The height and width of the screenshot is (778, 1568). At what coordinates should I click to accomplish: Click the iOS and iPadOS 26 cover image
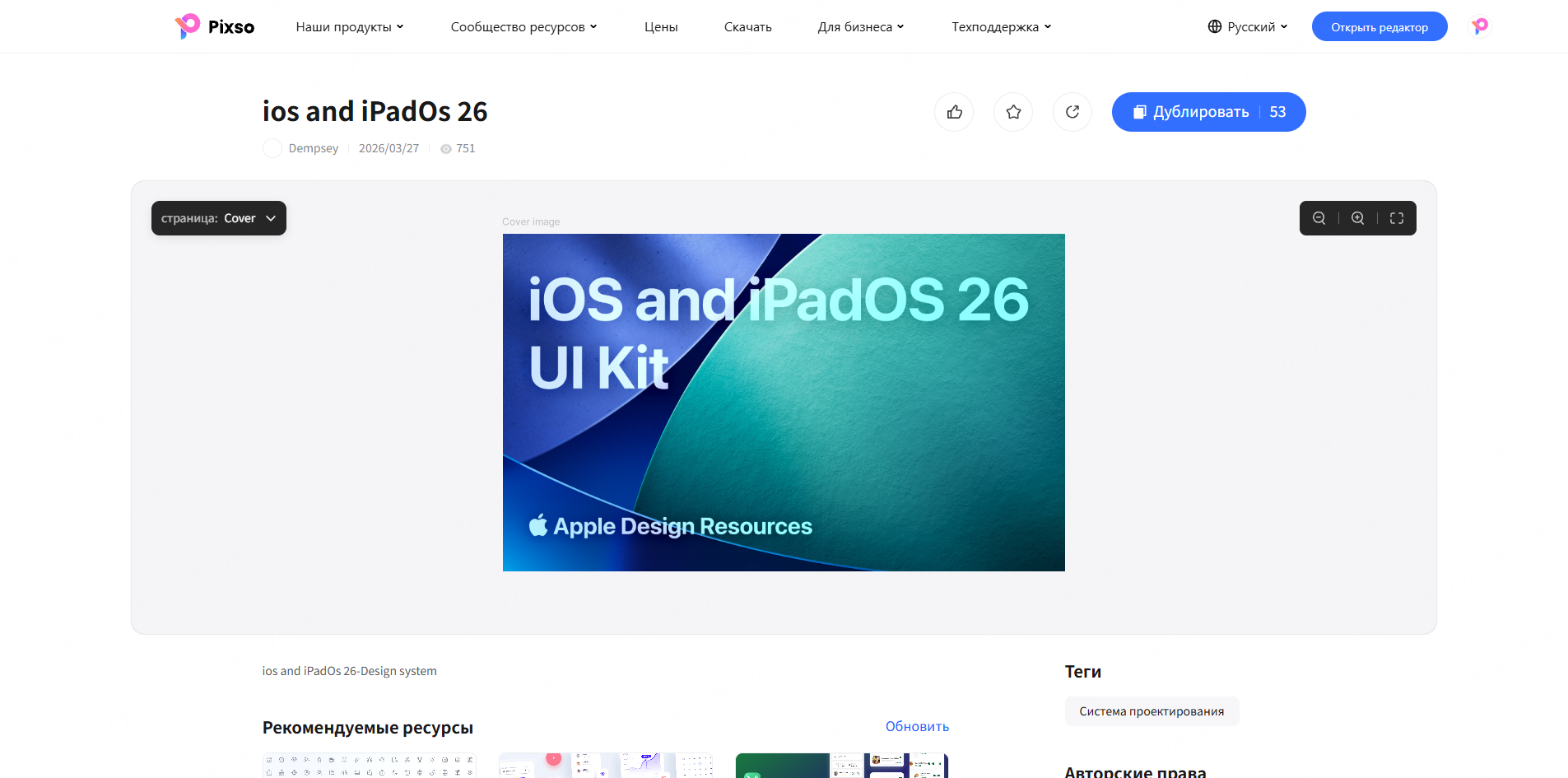[784, 403]
